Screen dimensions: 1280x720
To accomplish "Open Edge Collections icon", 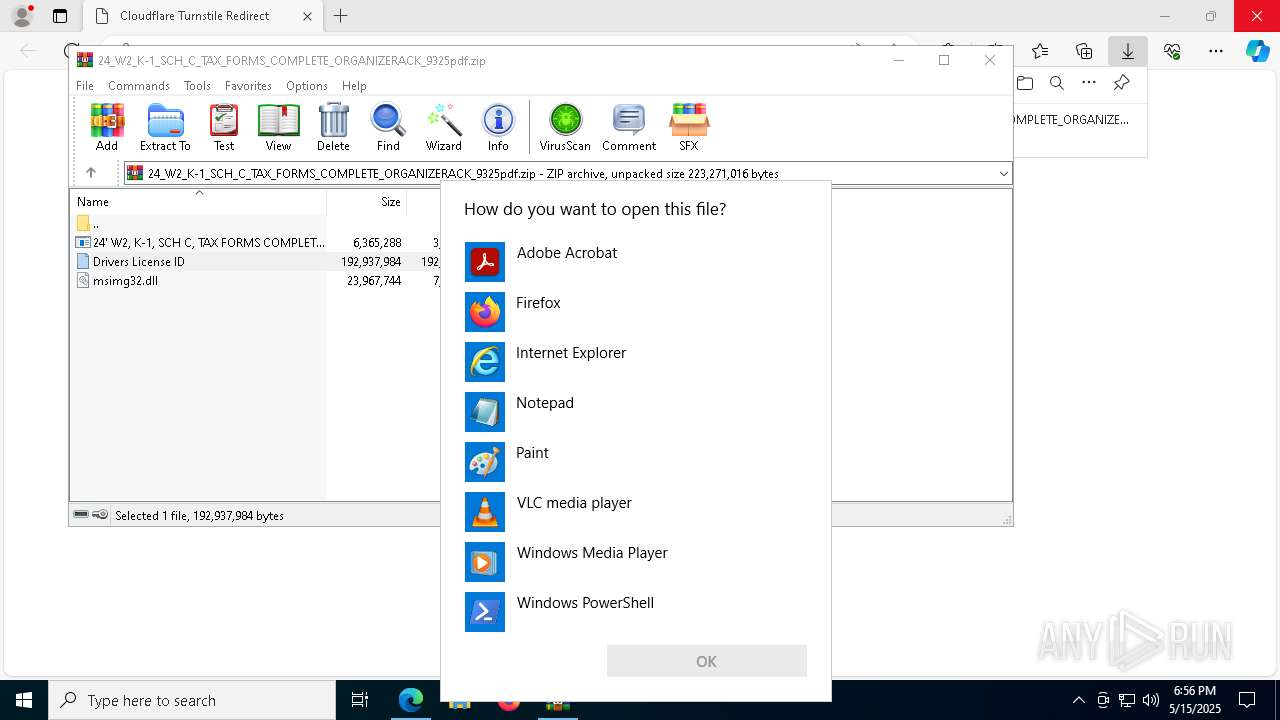I will 1084,51.
